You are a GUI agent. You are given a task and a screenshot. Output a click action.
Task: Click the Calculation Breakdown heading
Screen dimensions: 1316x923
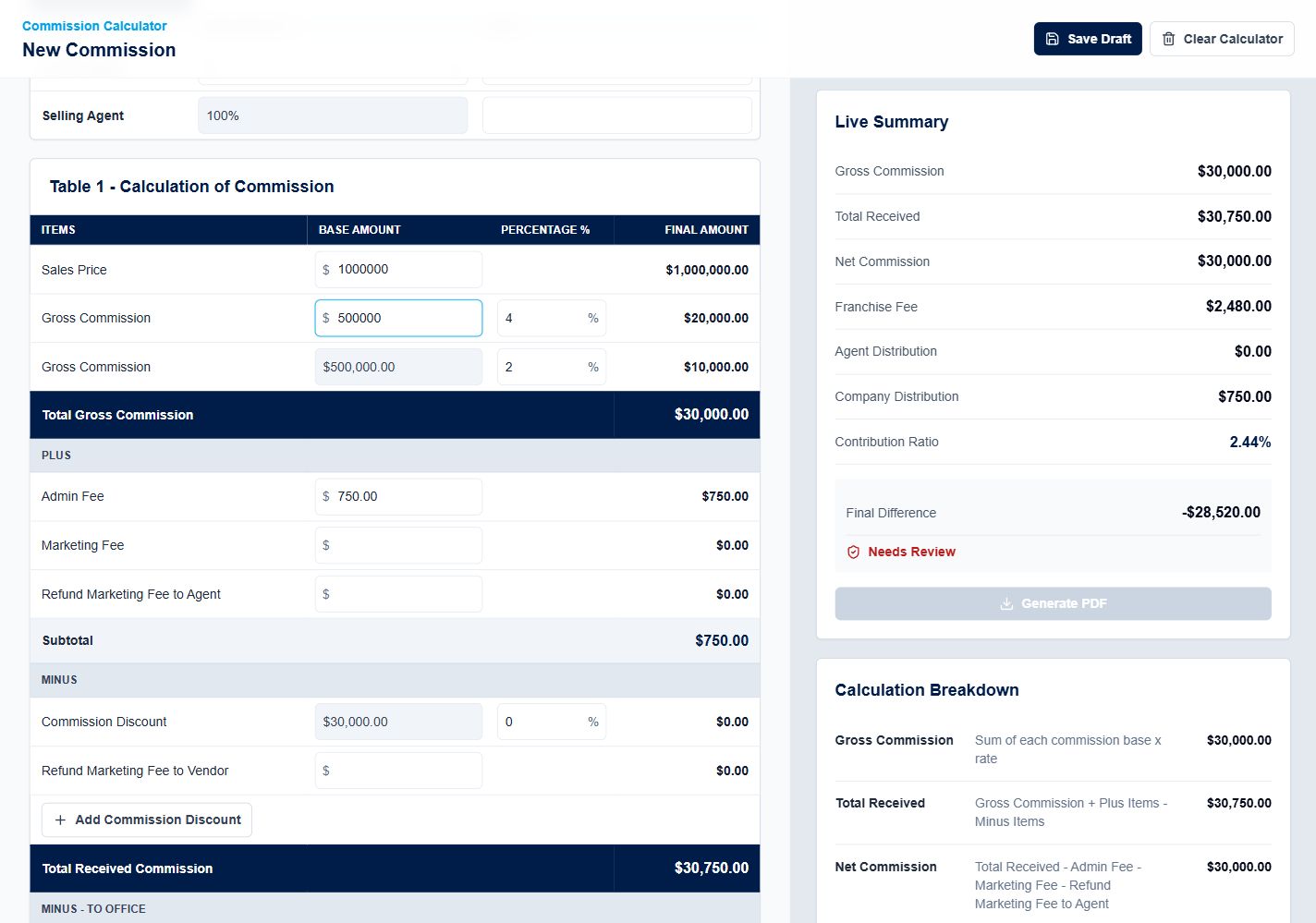(927, 690)
